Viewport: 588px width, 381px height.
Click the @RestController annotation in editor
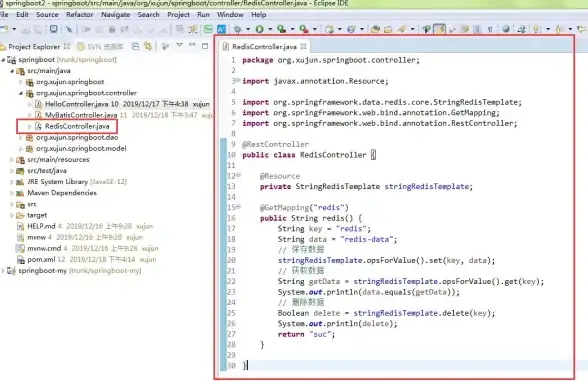(276, 144)
